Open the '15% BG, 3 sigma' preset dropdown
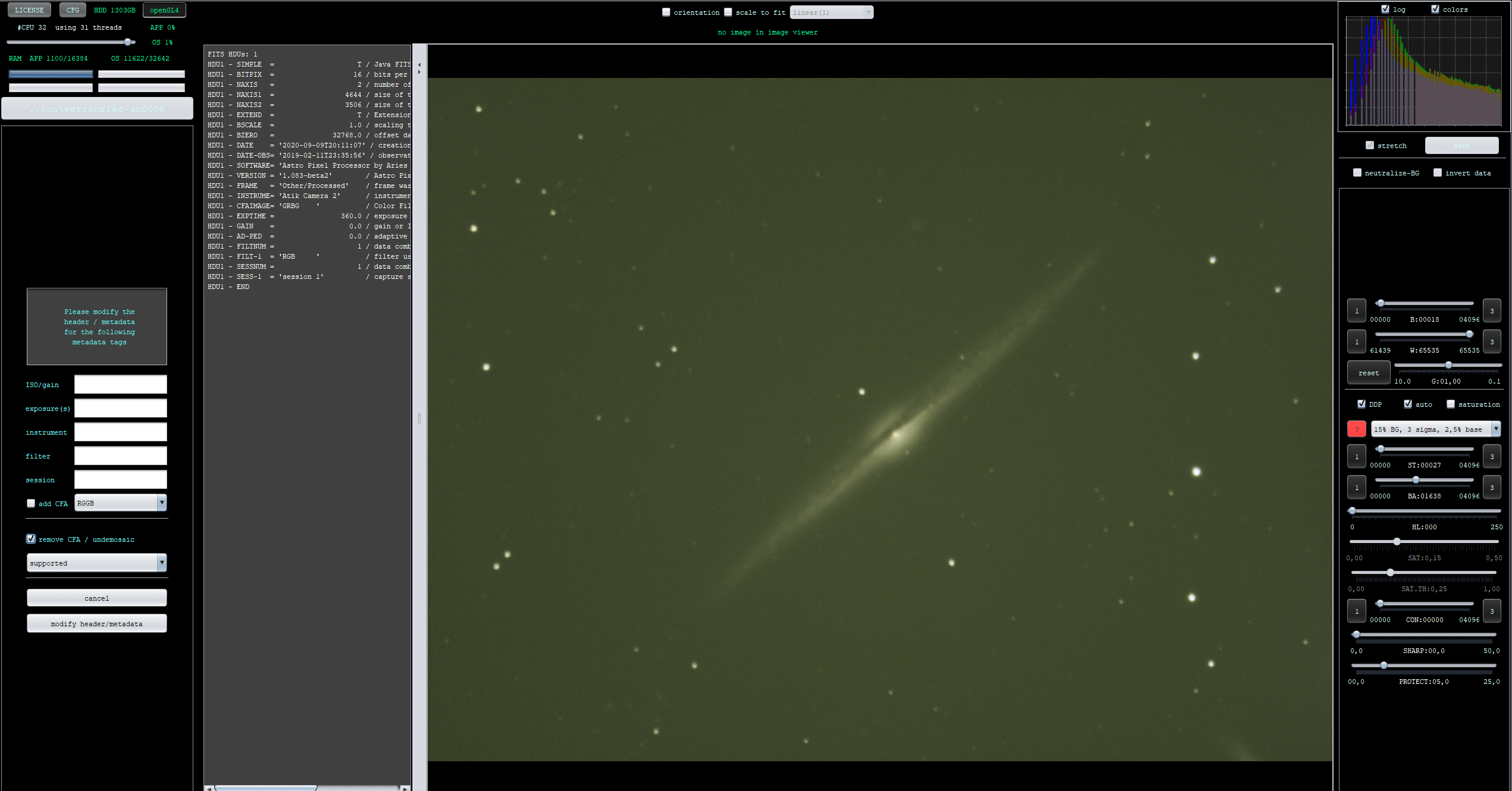1512x791 pixels. pos(1495,429)
